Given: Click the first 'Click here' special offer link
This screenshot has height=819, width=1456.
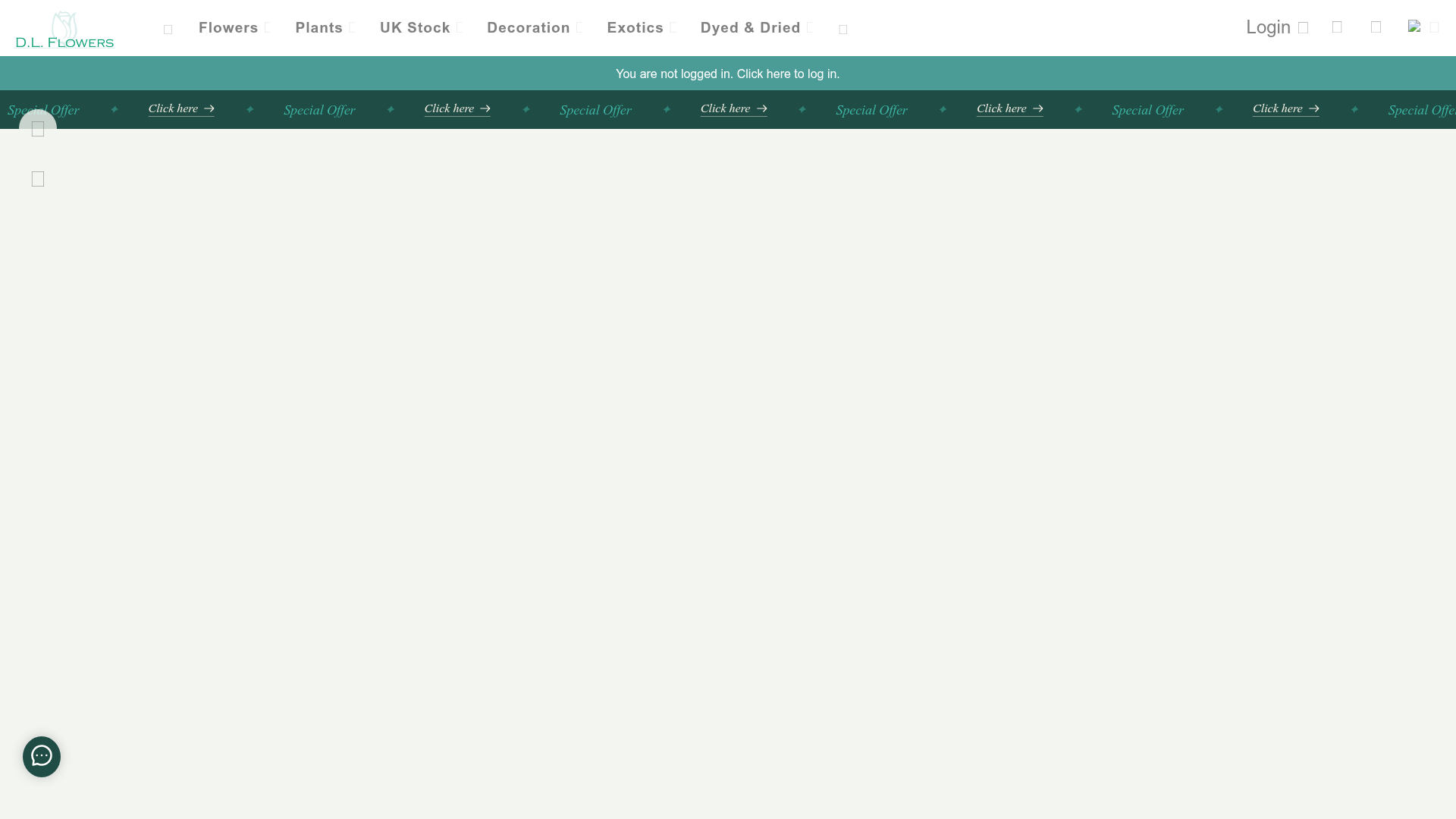Looking at the screenshot, I should [181, 109].
